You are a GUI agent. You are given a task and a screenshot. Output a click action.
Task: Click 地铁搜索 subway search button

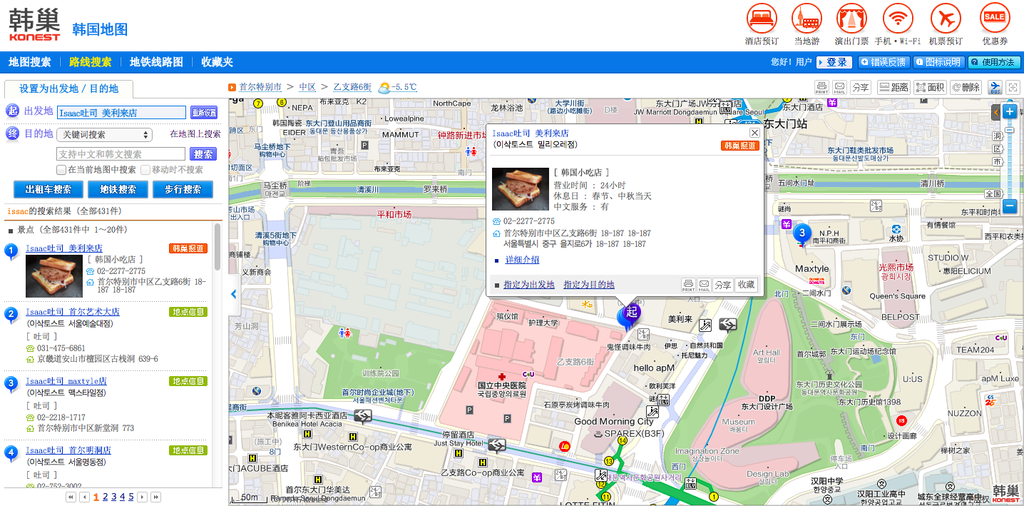(x=118, y=189)
